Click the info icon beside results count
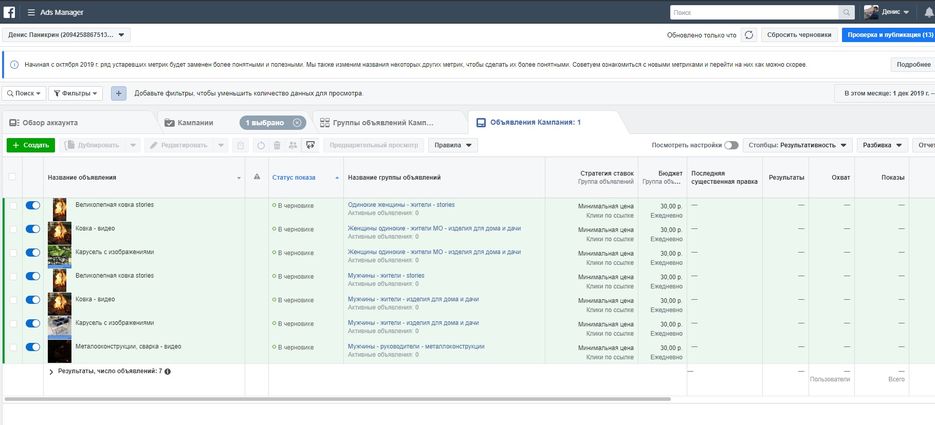Viewport: 935px width, 425px height. click(x=167, y=371)
